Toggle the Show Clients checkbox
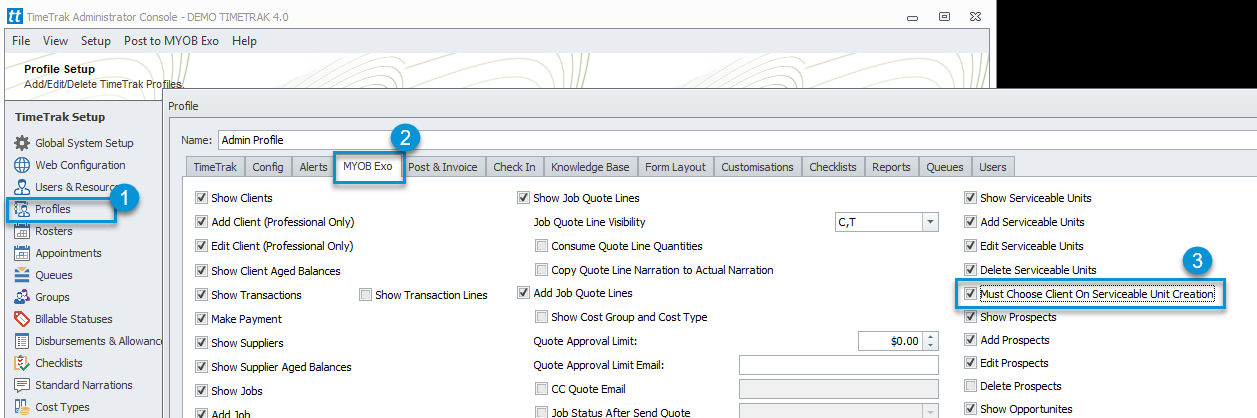This screenshot has height=418, width=1257. click(x=203, y=198)
